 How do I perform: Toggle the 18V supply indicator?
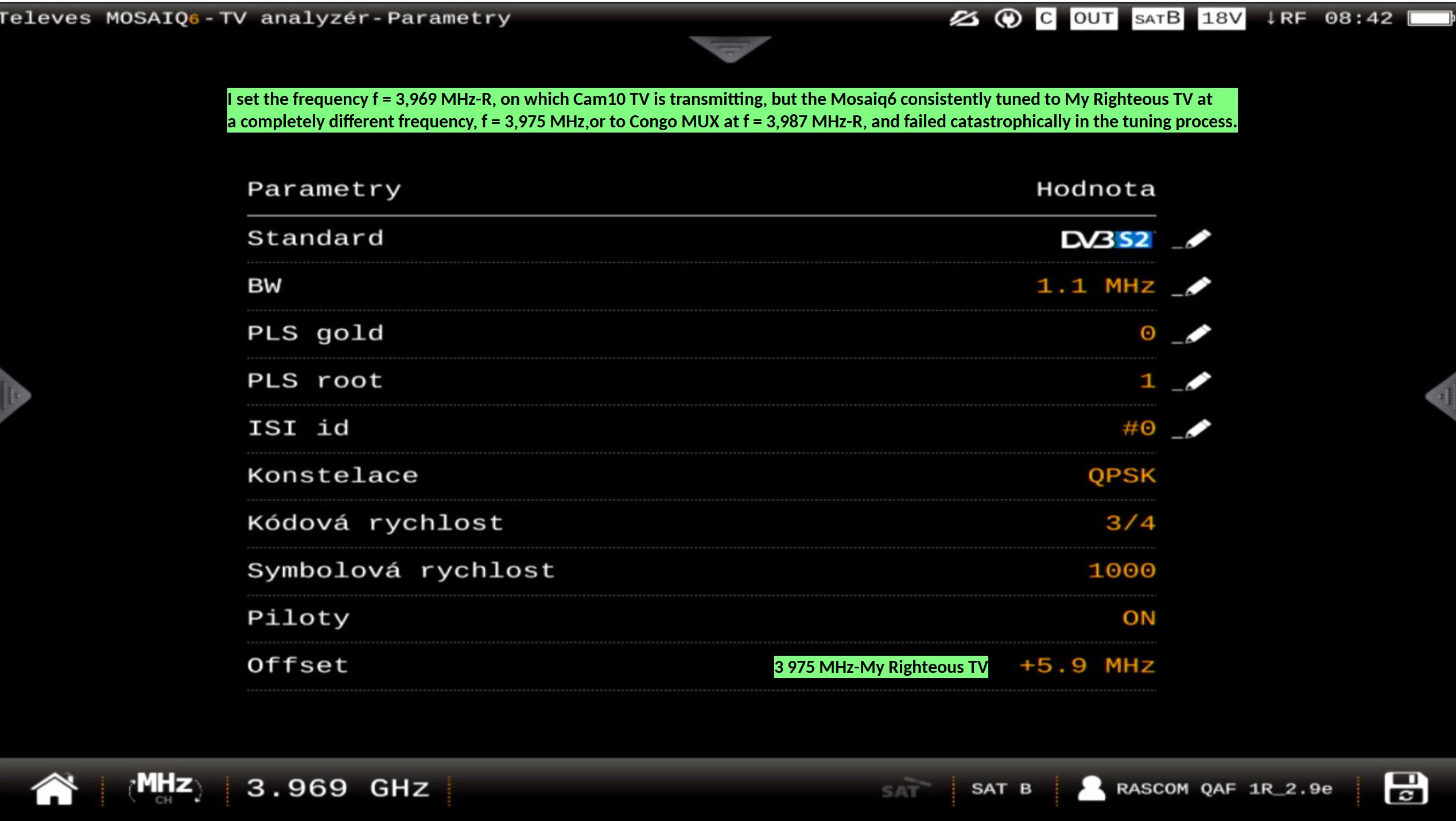(x=1221, y=18)
